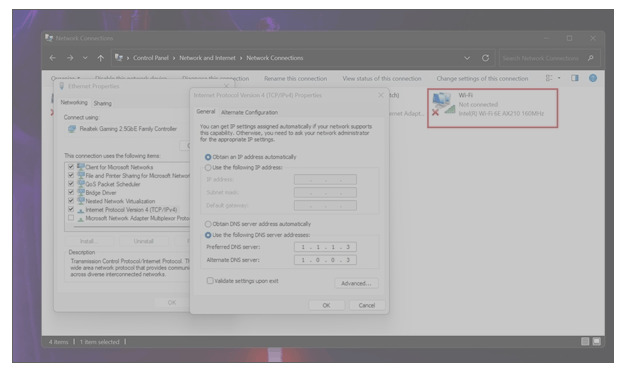Click Uninstall button in Ethernet Properties
The height and width of the screenshot is (369, 623).
[x=143, y=241]
